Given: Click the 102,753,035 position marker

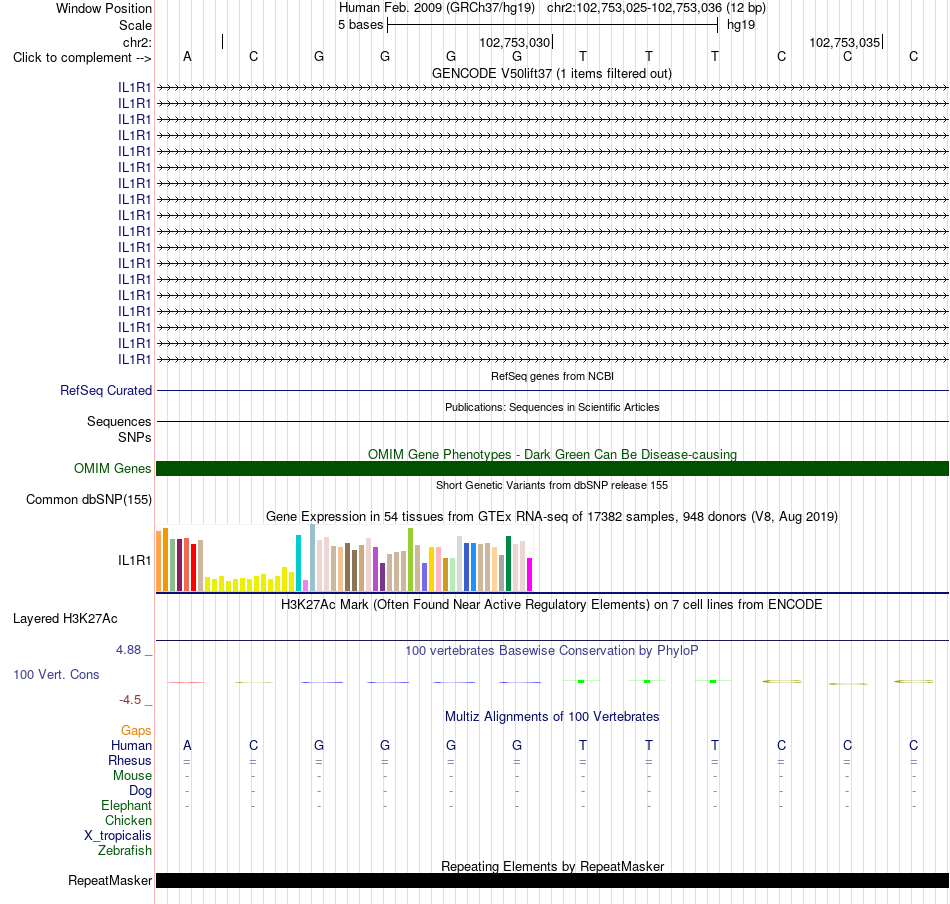Looking at the screenshot, I should 845,42.
